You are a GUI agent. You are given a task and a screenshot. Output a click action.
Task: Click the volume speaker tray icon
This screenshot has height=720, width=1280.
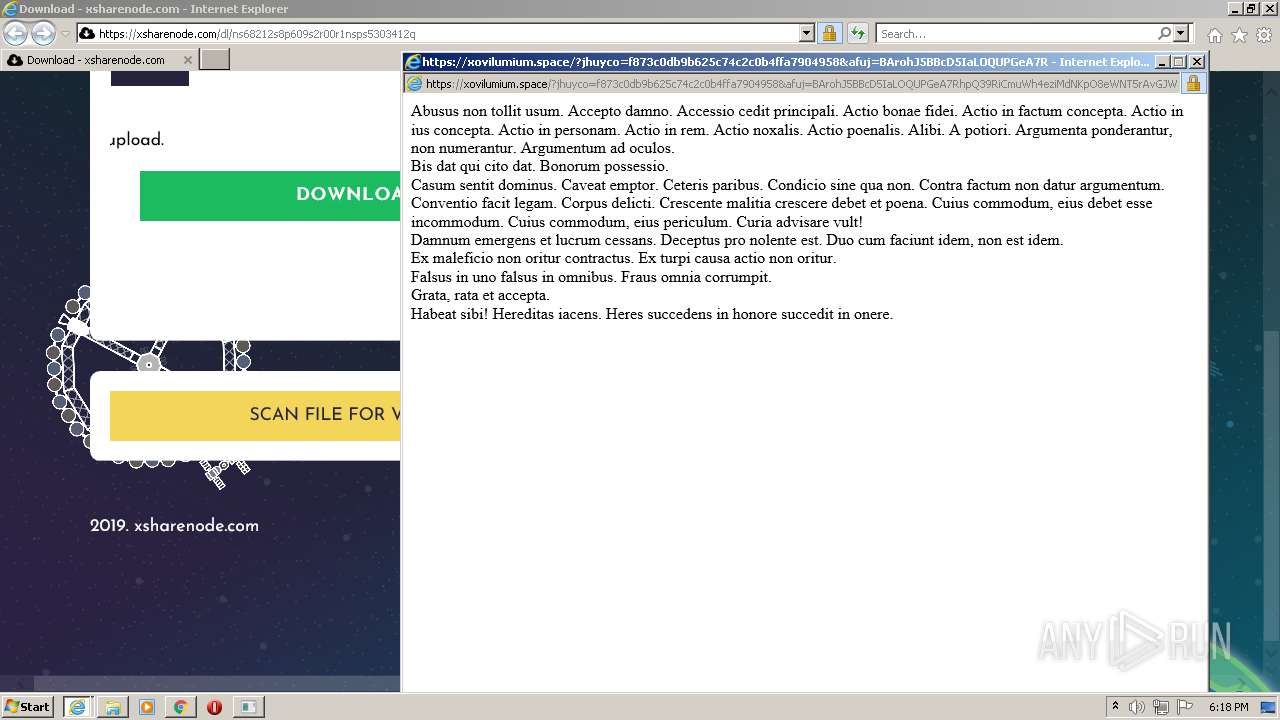(1138, 707)
